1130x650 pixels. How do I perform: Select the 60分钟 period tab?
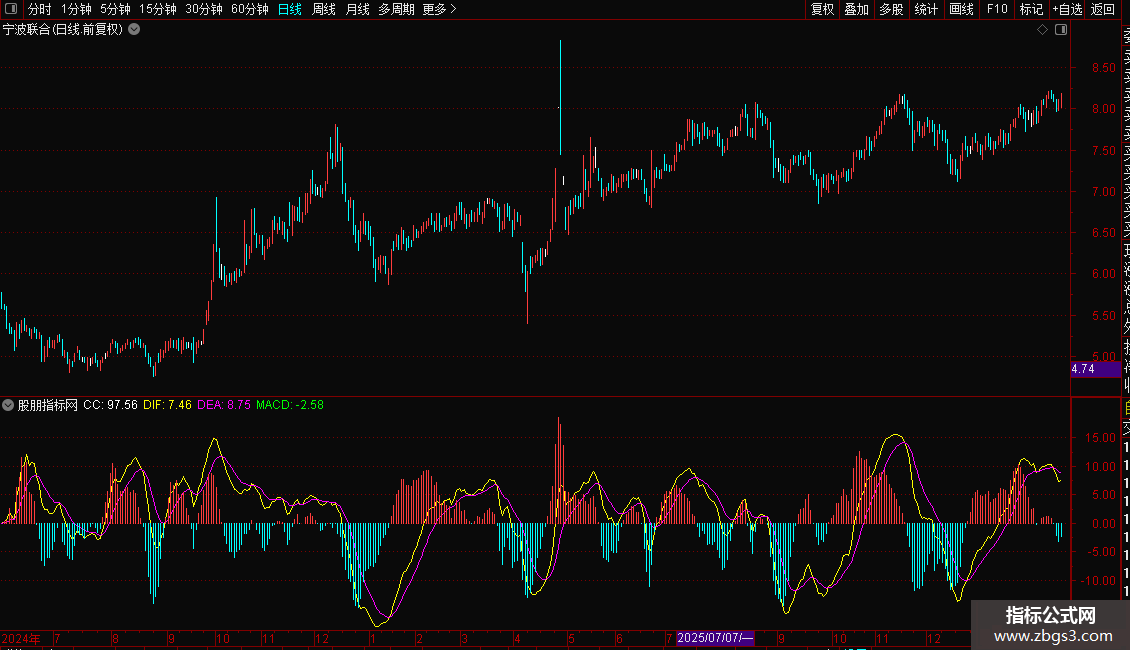coord(250,9)
